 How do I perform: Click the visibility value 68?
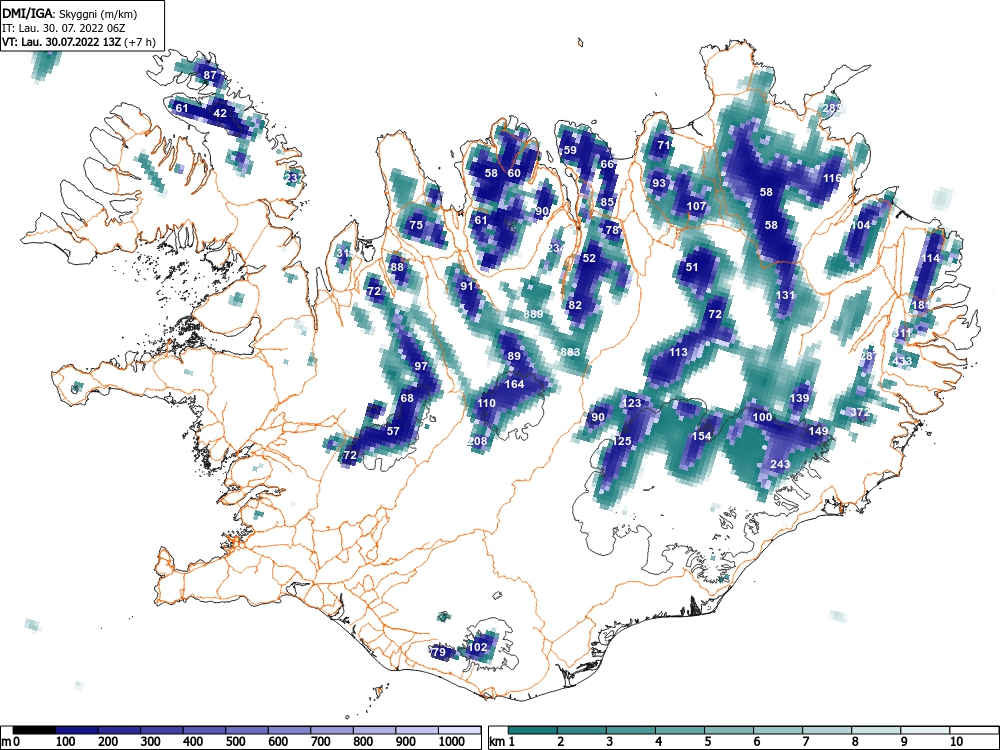point(407,398)
